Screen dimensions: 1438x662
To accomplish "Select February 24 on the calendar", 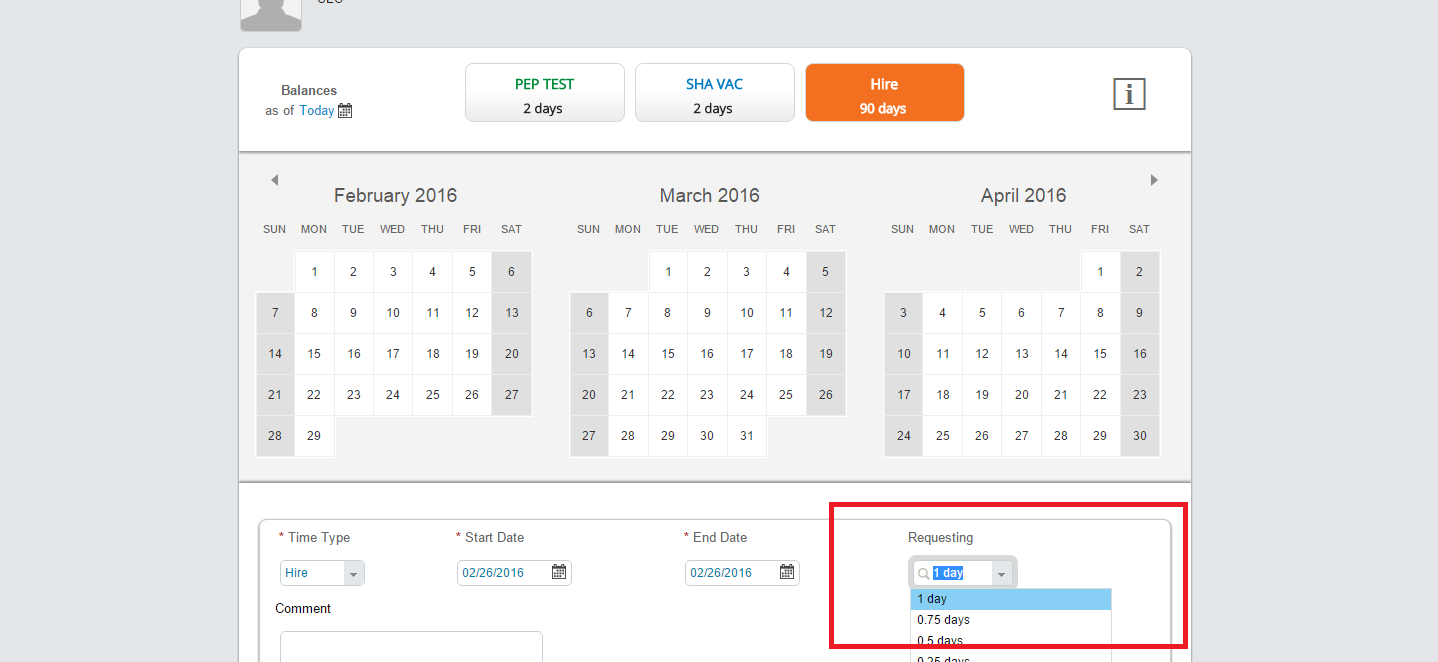I will pos(393,395).
